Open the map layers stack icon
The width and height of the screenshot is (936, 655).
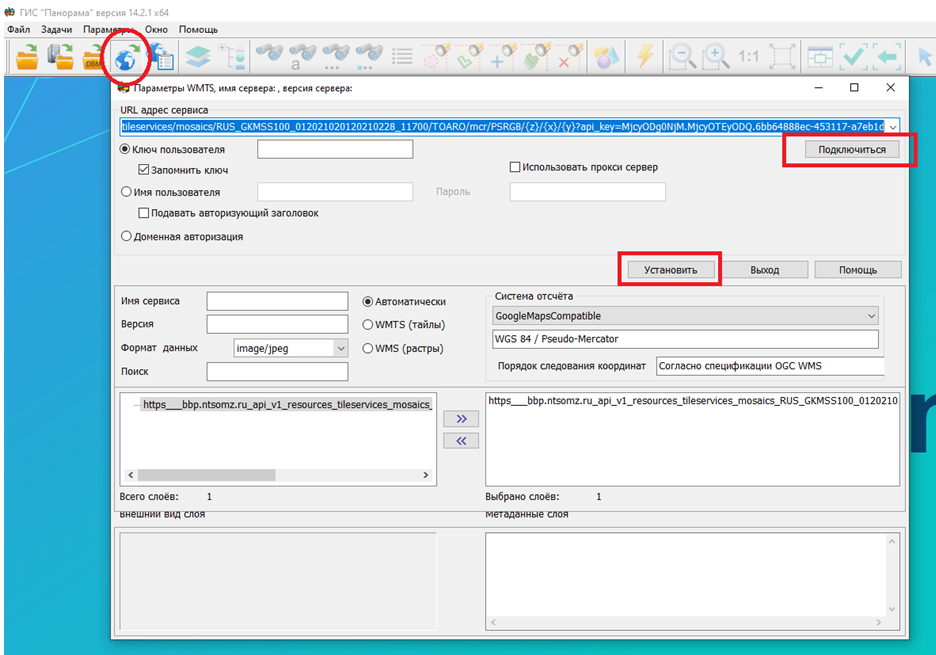(x=199, y=57)
